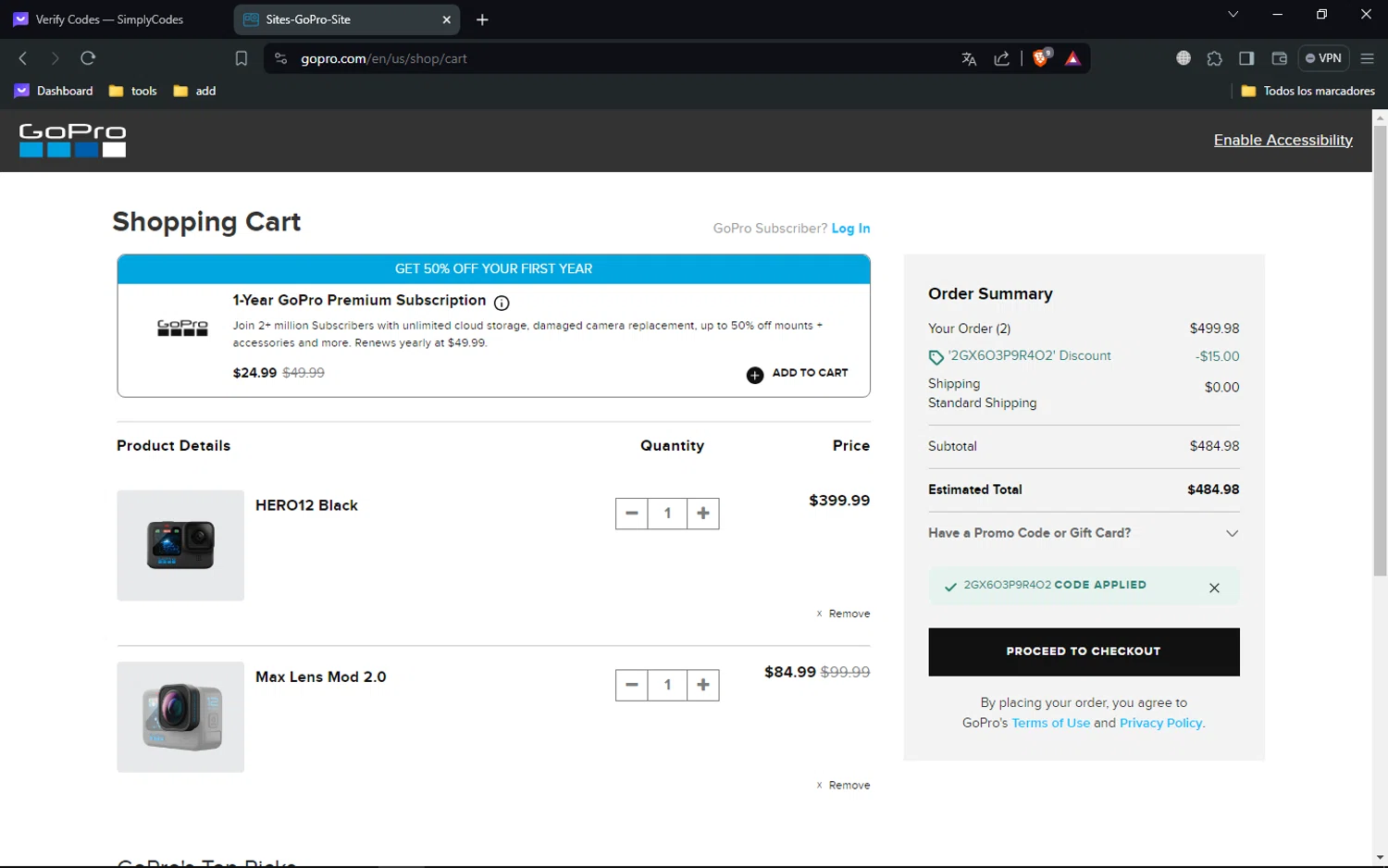Open the Brave Wallet icon
Screen dimensions: 1388x868
[x=1280, y=58]
